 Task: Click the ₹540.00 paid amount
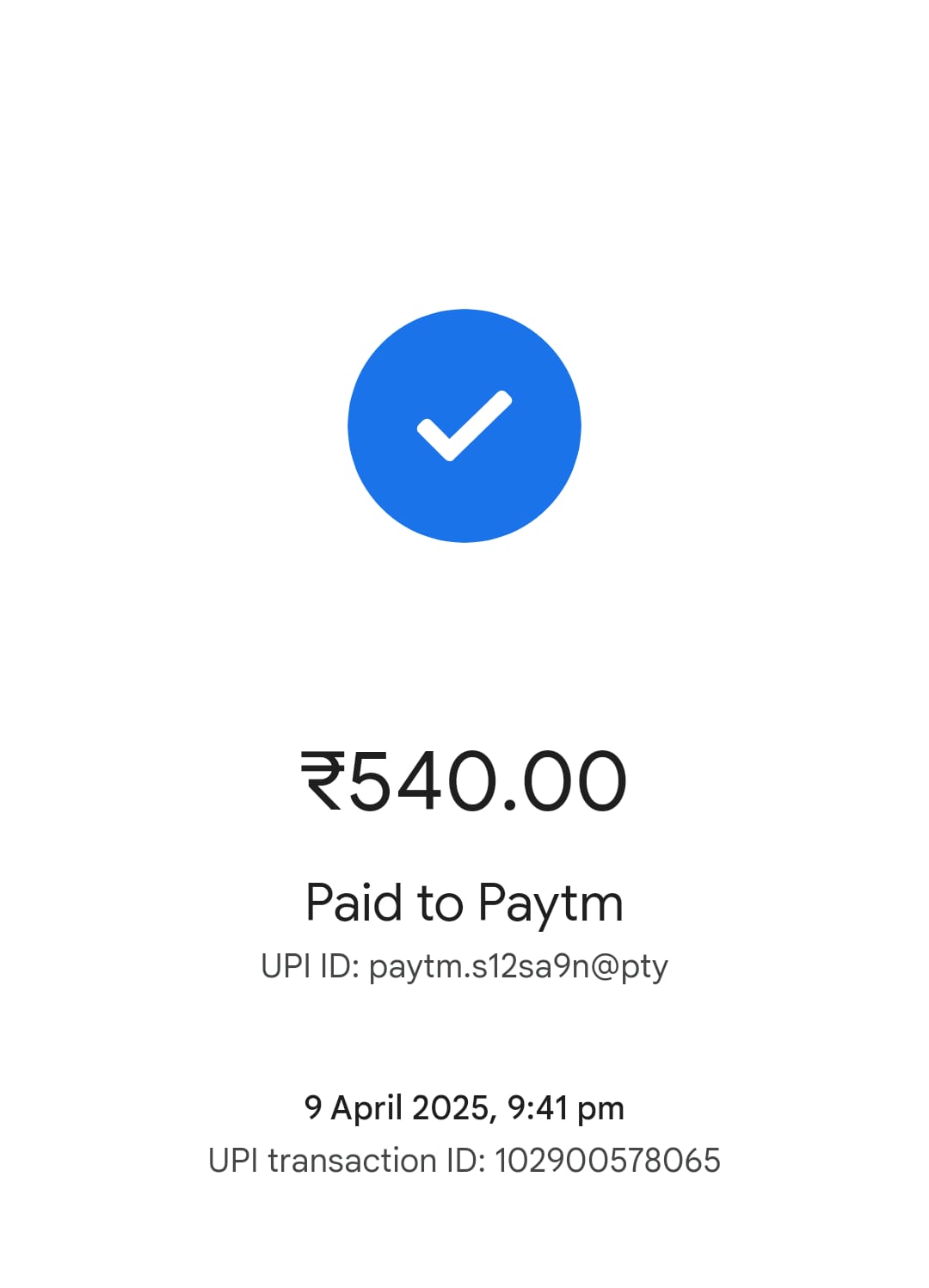tap(464, 781)
